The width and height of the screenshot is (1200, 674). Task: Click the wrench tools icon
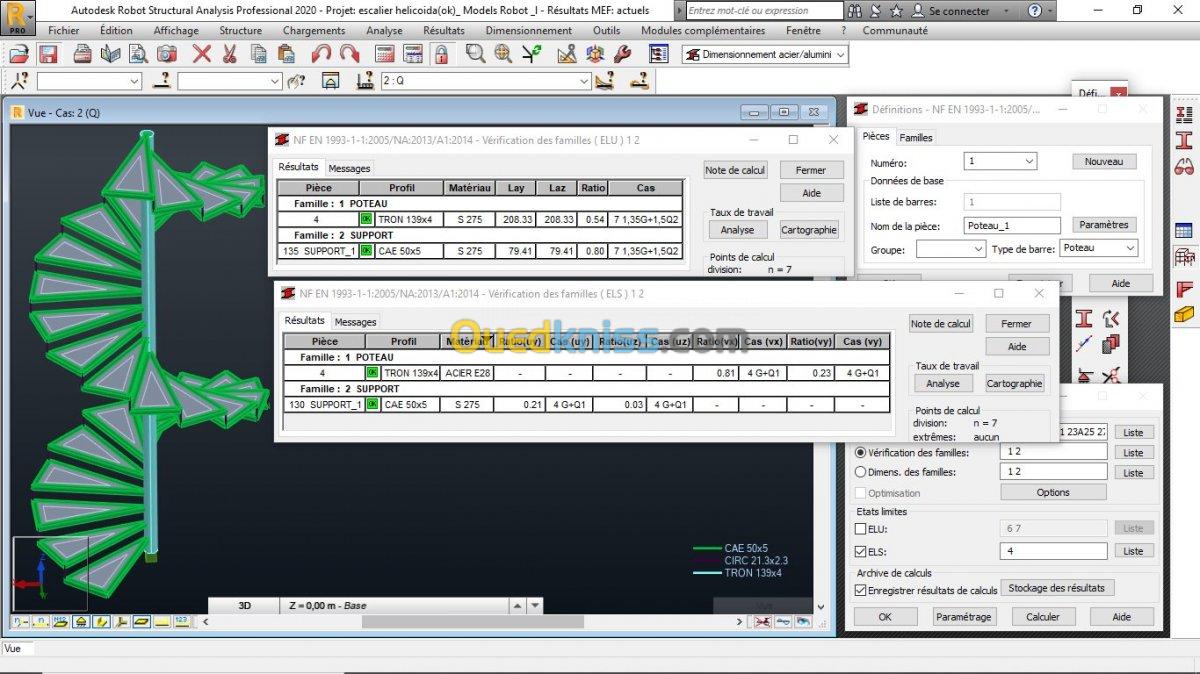click(622, 54)
